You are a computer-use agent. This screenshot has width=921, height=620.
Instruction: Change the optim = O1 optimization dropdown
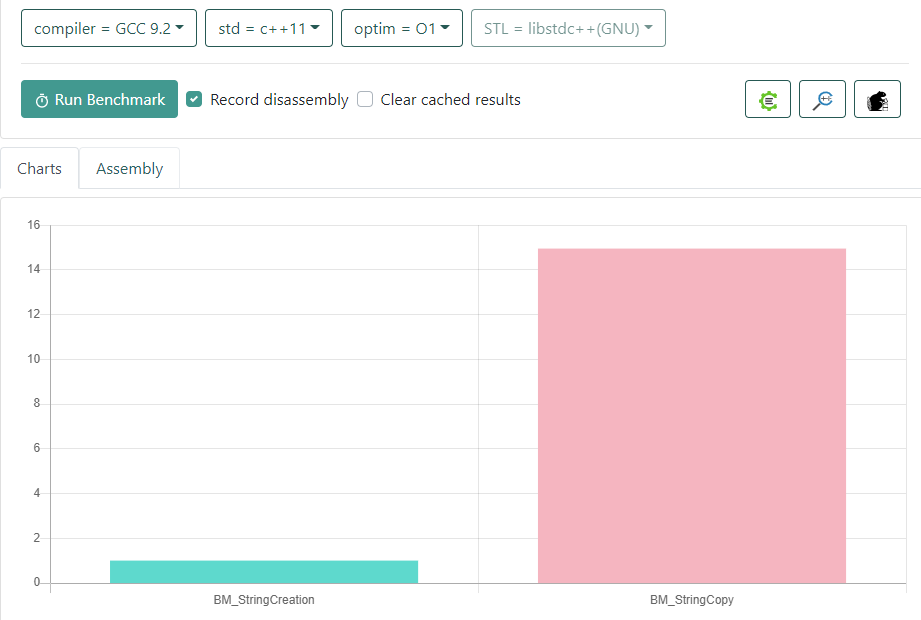(x=401, y=28)
